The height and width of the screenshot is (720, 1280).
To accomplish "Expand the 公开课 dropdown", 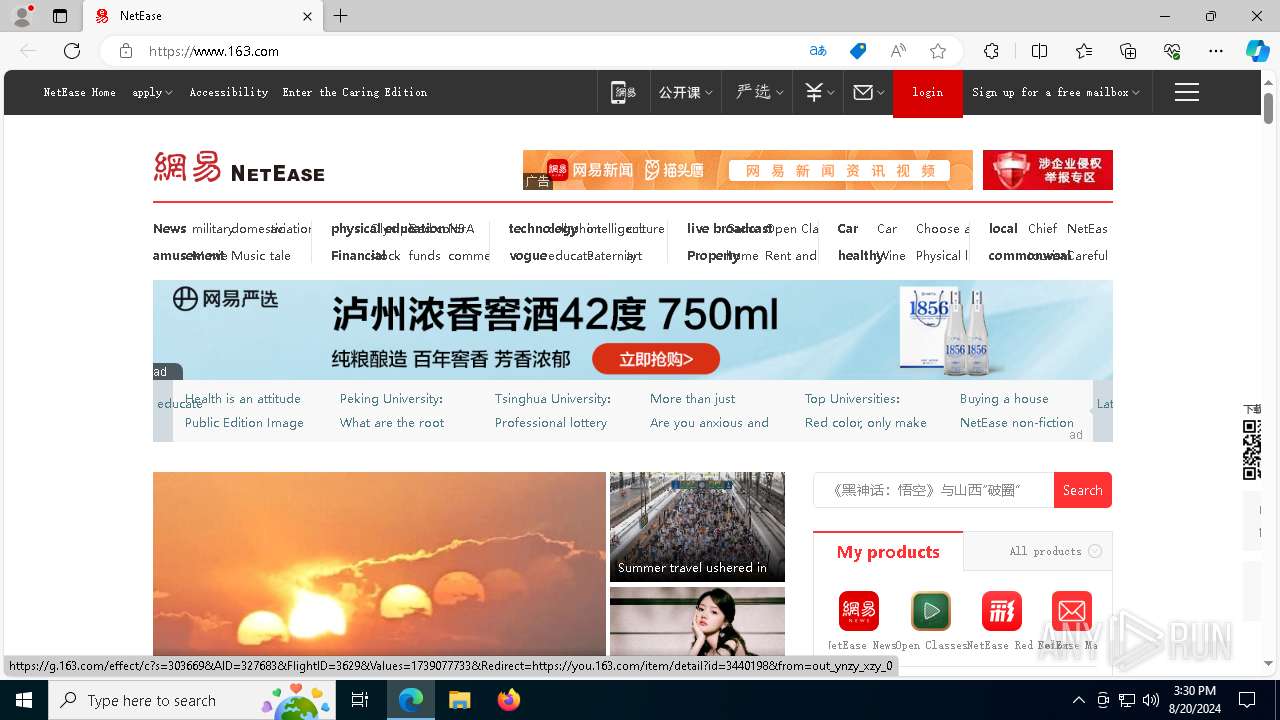I will (x=685, y=92).
